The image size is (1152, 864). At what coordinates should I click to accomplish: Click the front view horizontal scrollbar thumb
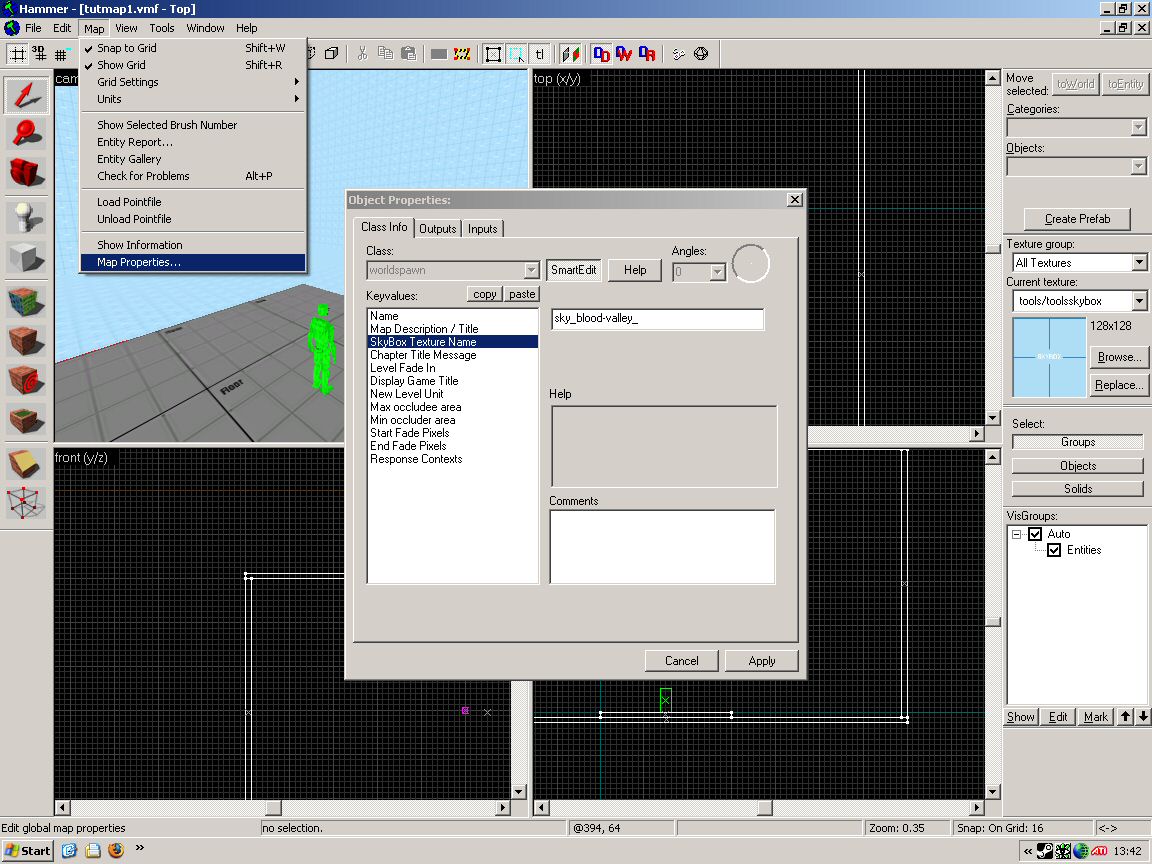274,807
